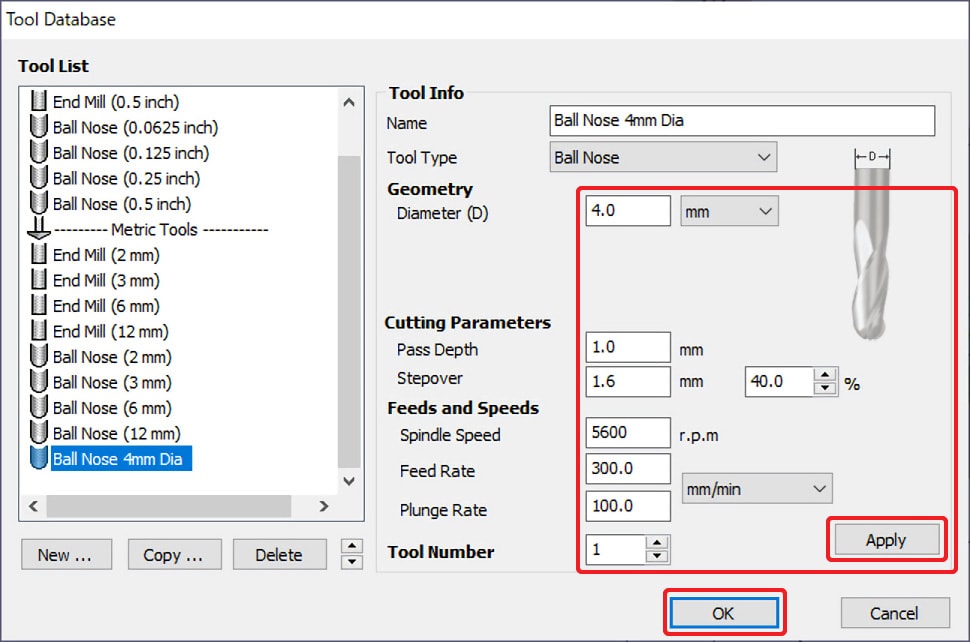Select the Ball Nose (0.25 inch) icon
Screen dimensions: 970x642
[x=39, y=178]
